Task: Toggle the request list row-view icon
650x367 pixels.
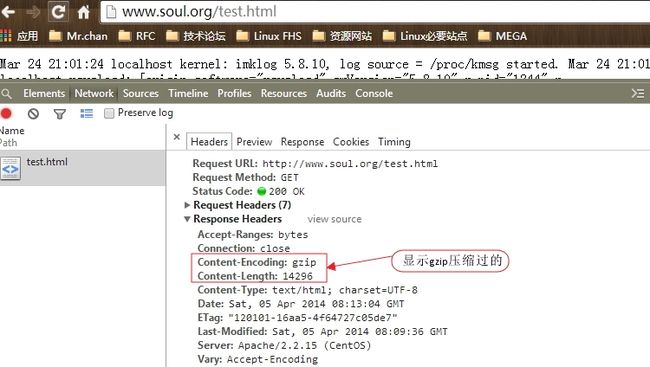Action: [86, 113]
